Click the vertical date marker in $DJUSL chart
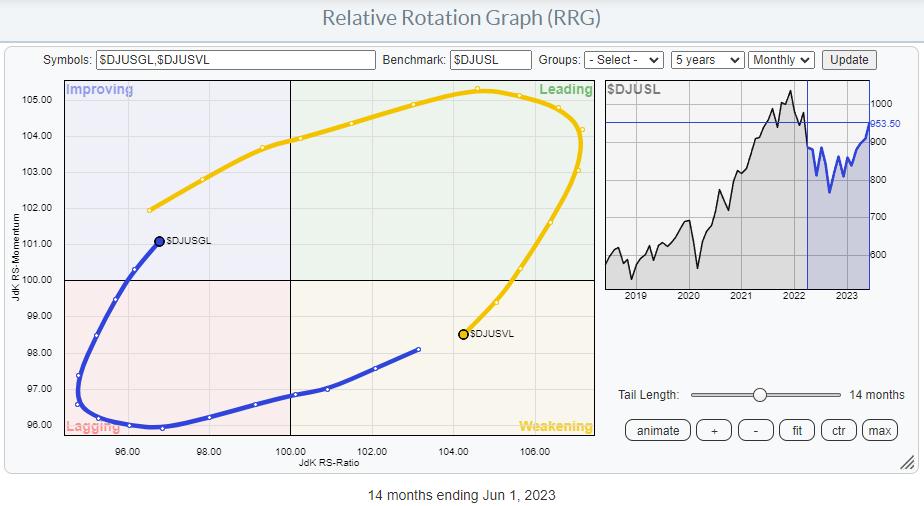Screen dimensions: 924x506 coord(807,200)
